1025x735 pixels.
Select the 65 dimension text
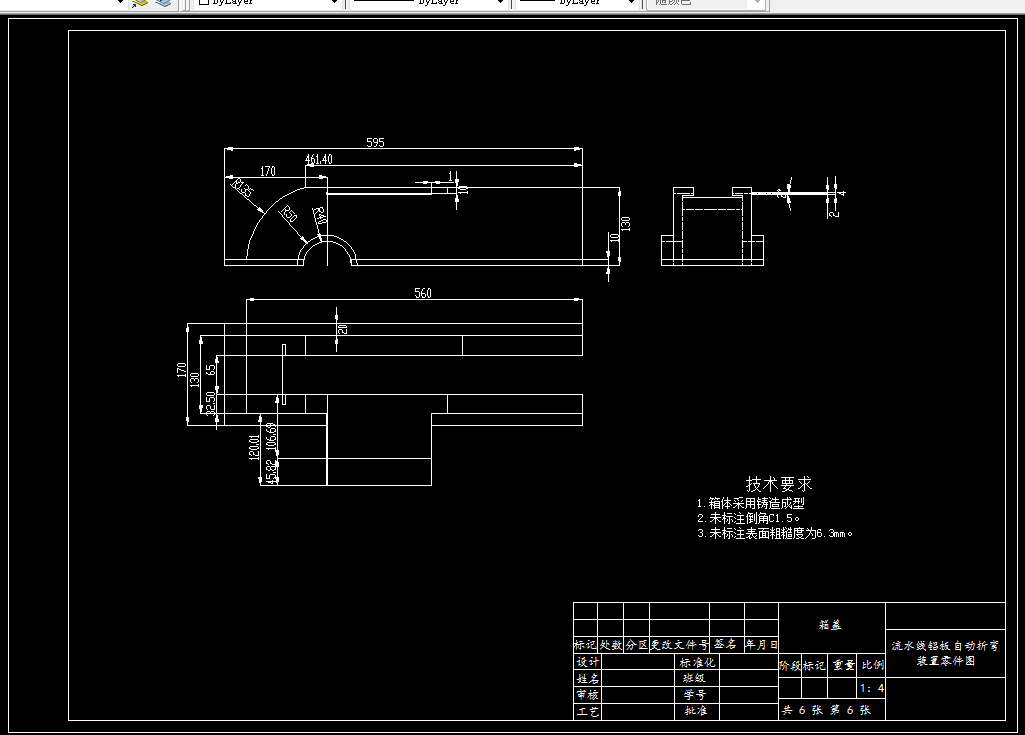coord(210,369)
